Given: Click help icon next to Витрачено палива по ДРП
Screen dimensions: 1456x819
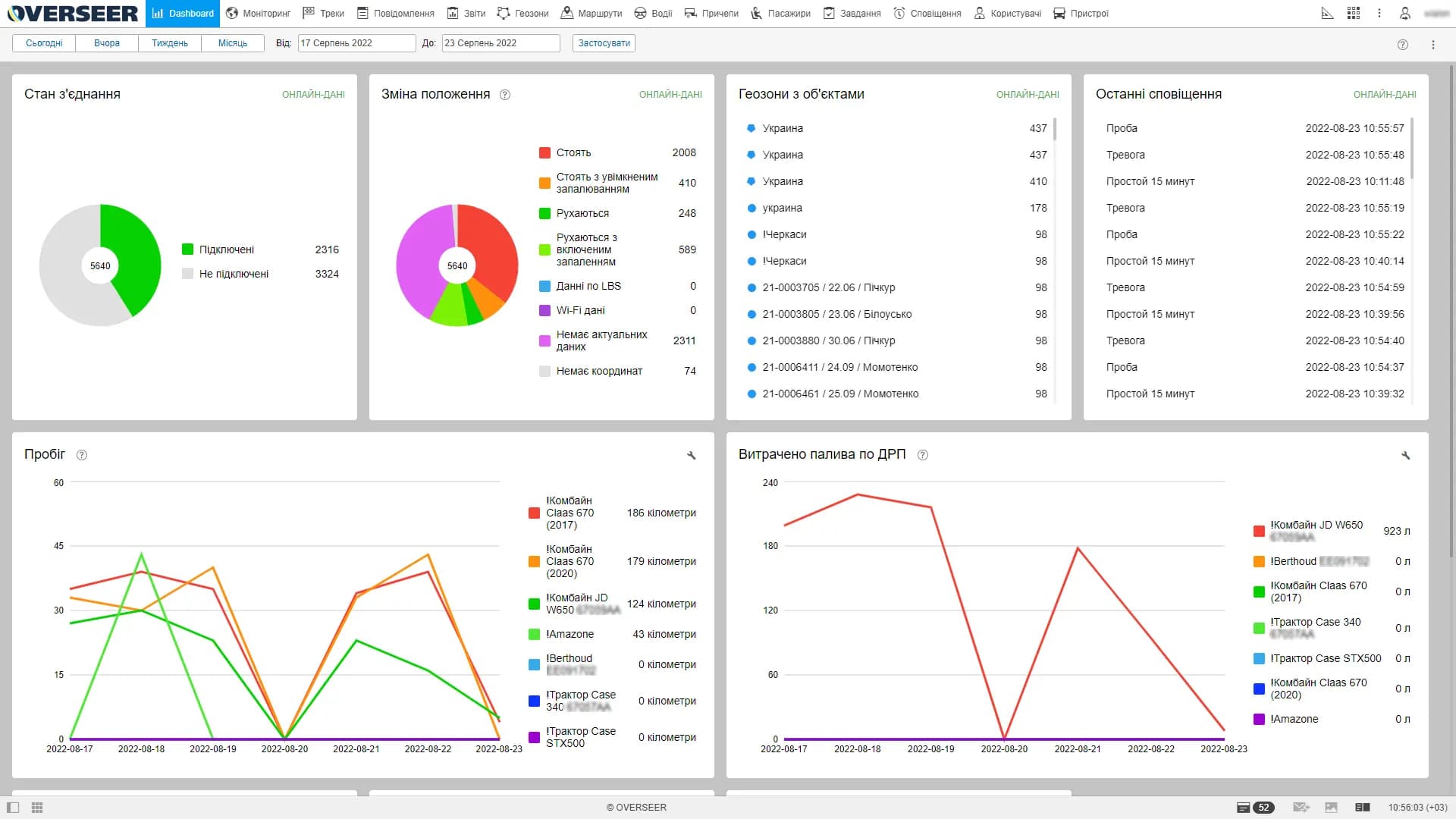Looking at the screenshot, I should click(x=923, y=455).
